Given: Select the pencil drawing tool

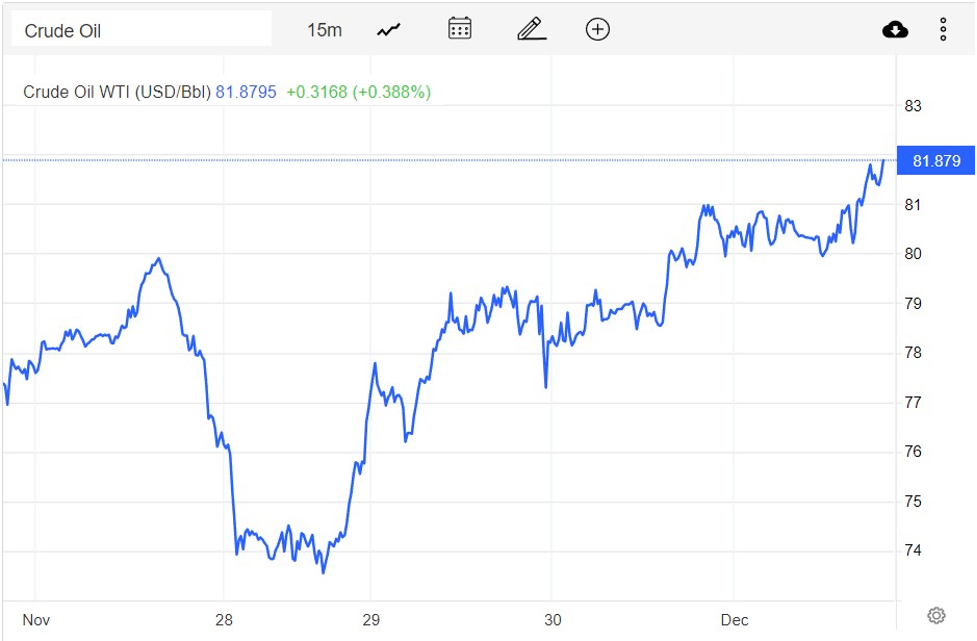Looking at the screenshot, I should [x=531, y=30].
